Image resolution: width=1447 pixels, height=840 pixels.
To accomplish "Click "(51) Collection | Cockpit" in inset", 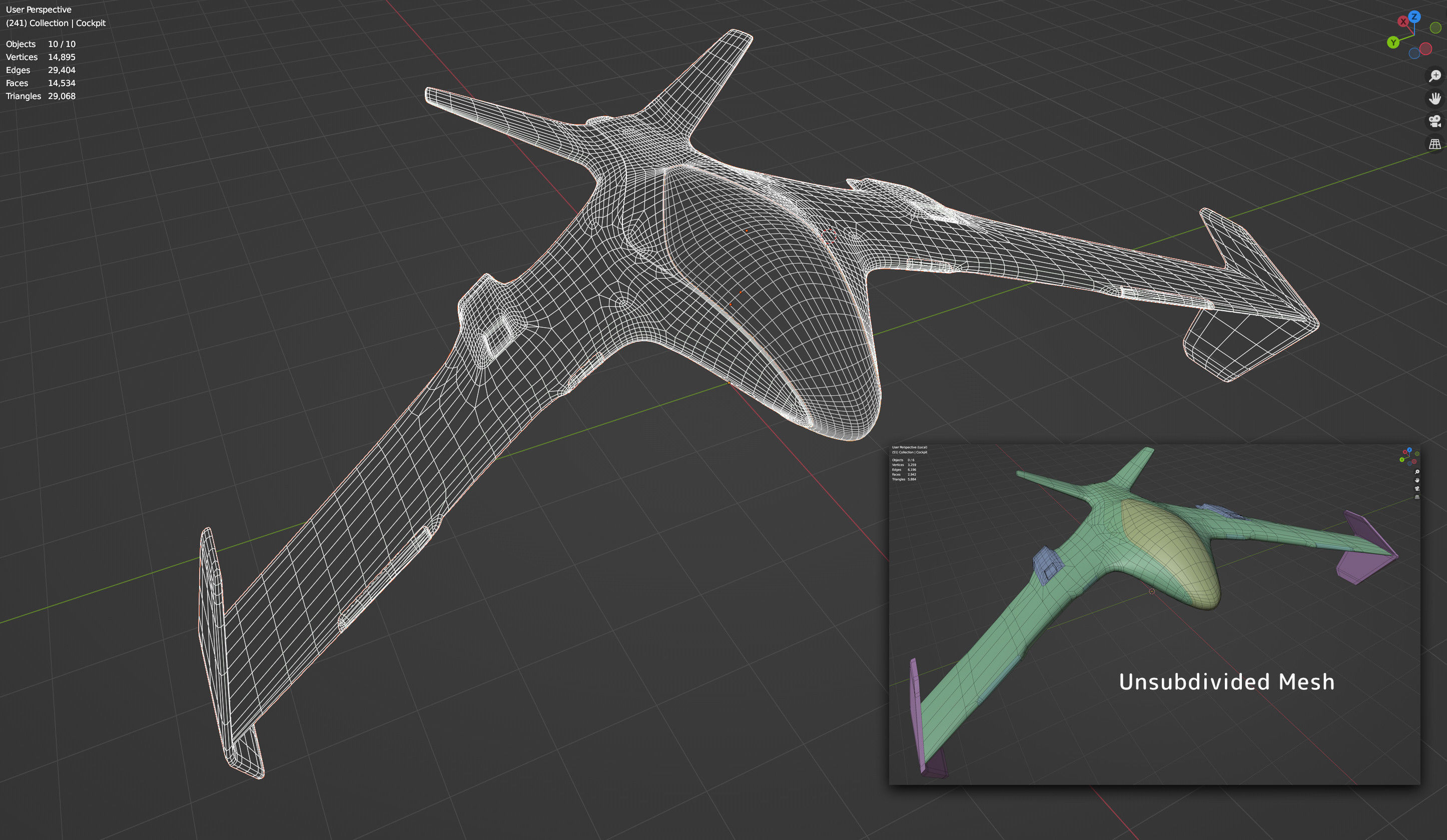I will (x=910, y=452).
